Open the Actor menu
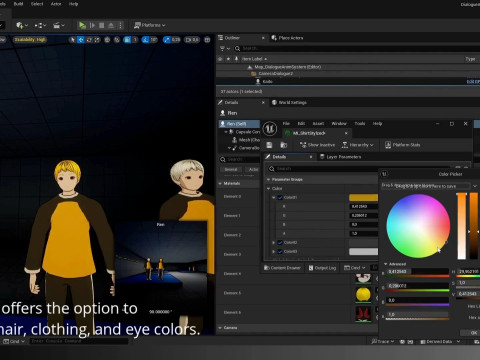Viewport: 480px width, 360px height. [56, 4]
